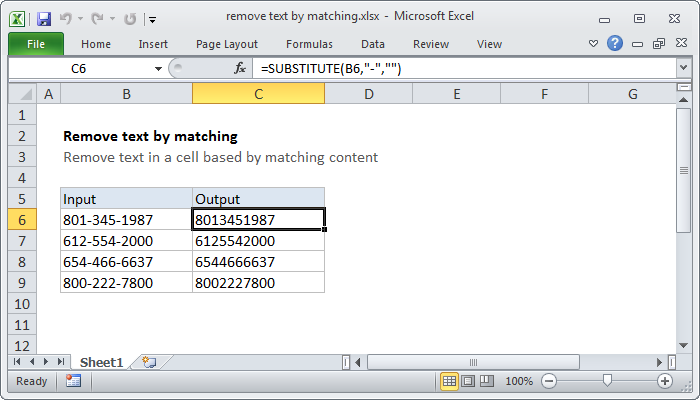Switch to Page Layout view button
The image size is (700, 400).
(x=468, y=381)
